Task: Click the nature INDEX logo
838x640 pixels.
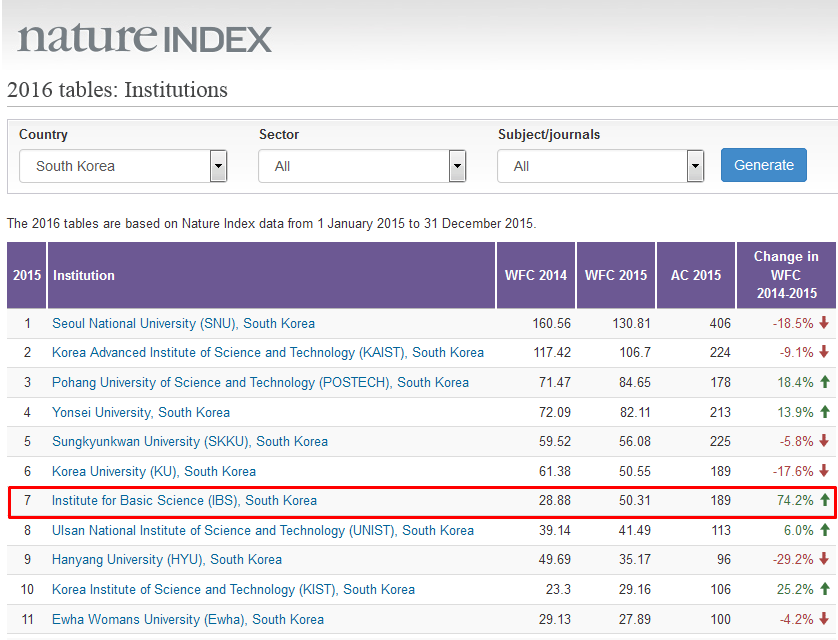Action: (x=144, y=37)
